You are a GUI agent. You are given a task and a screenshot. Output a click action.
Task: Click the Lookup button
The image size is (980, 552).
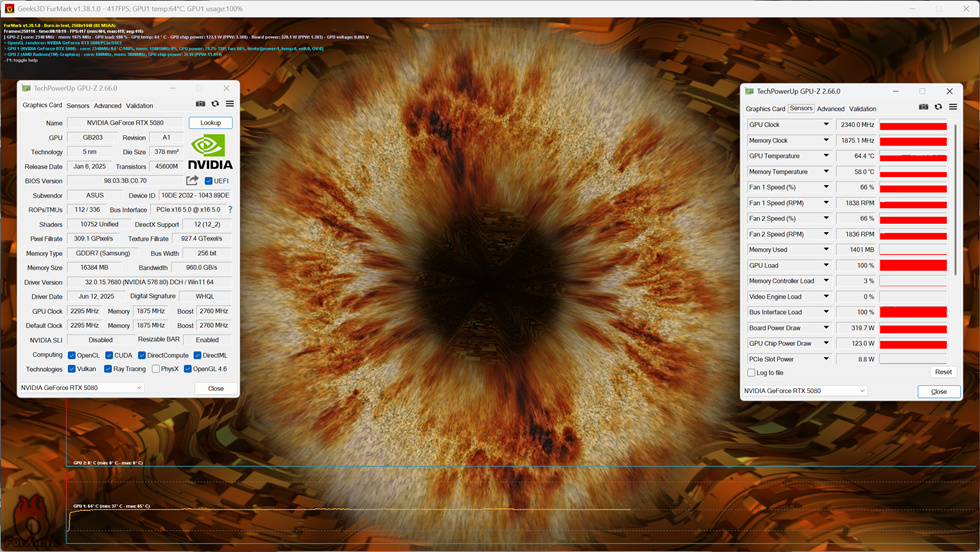(211, 123)
